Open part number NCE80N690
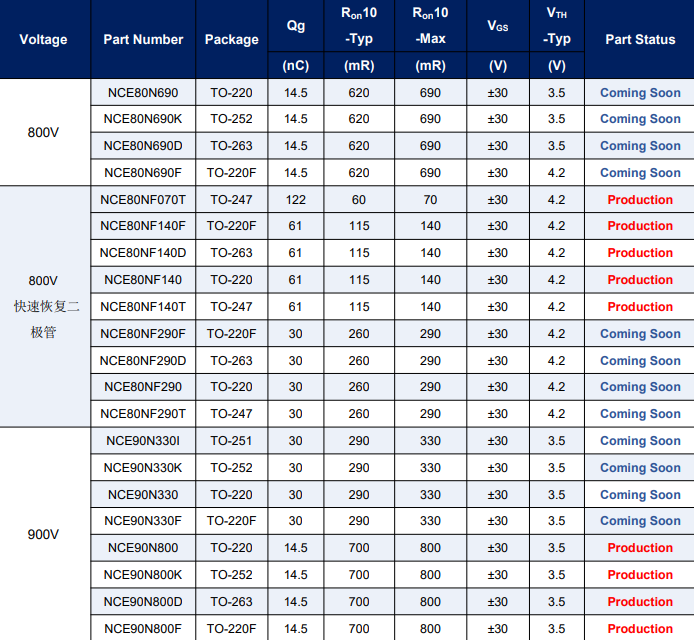Screen dimensions: 694x640 [x=143, y=93]
